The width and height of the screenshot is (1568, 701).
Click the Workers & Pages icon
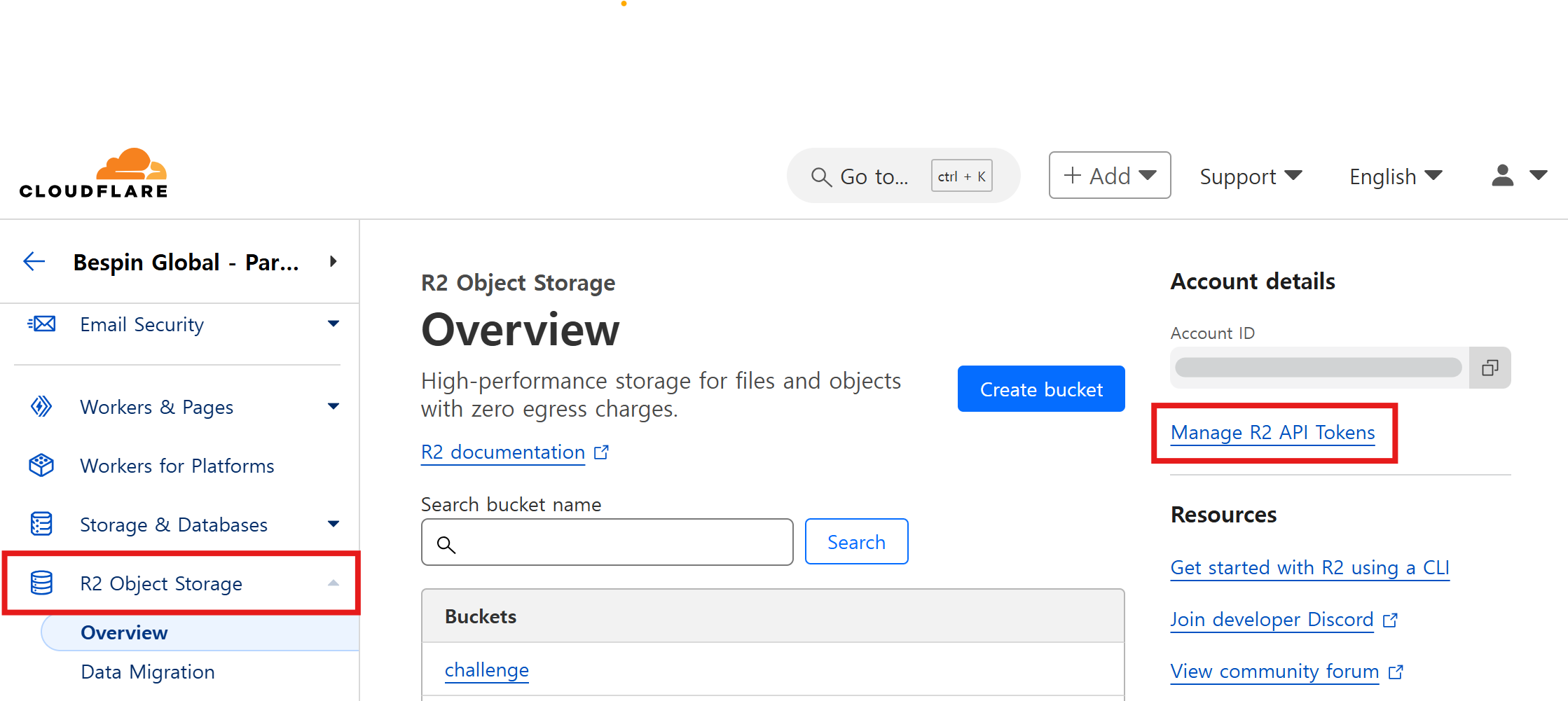click(41, 407)
